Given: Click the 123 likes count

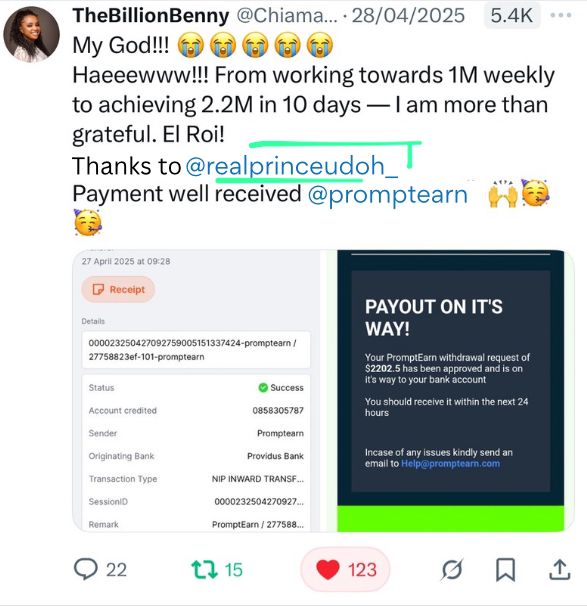Looking at the screenshot, I should tap(362, 570).
